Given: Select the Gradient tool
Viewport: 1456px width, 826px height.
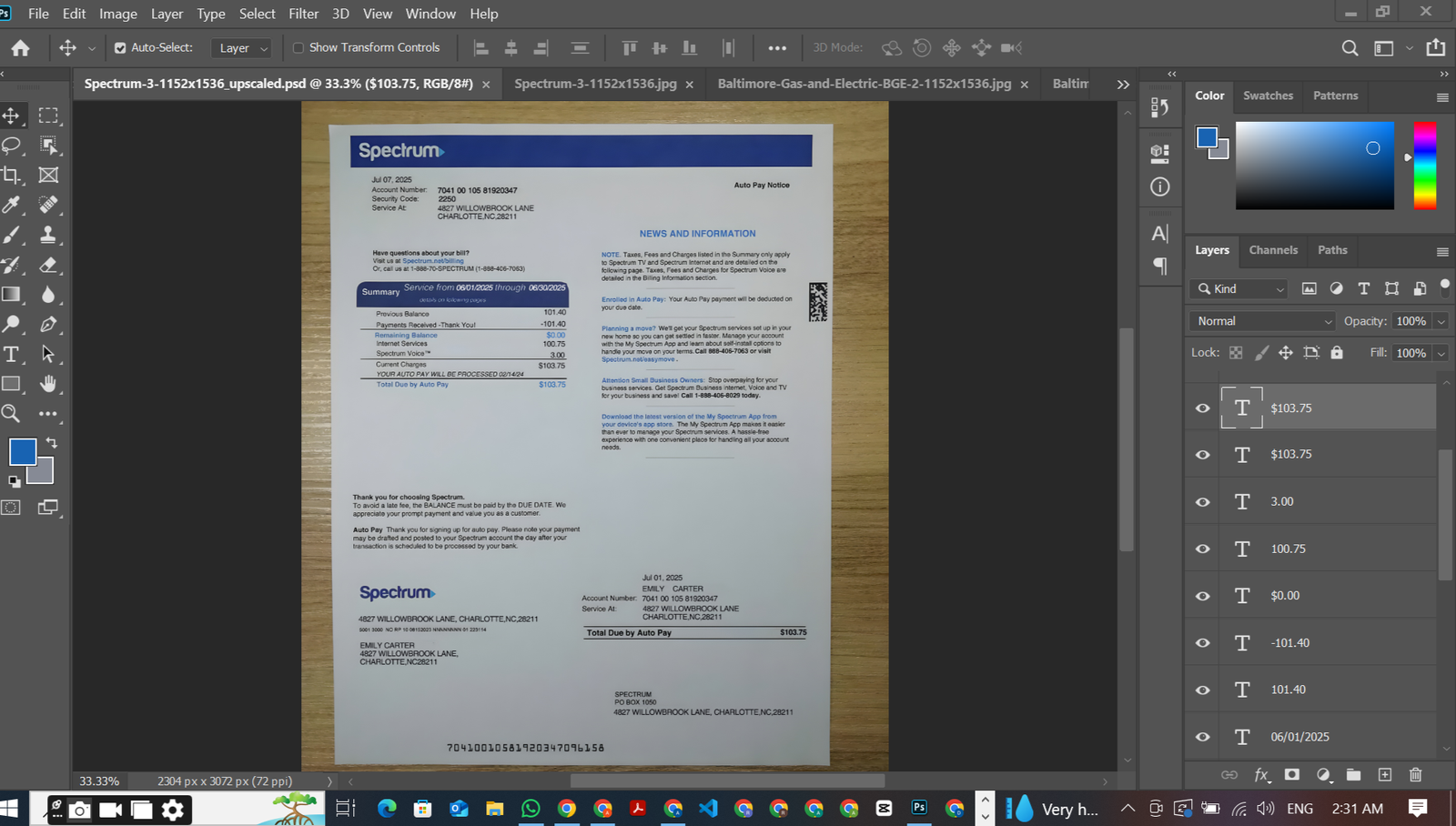Looking at the screenshot, I should (12, 294).
